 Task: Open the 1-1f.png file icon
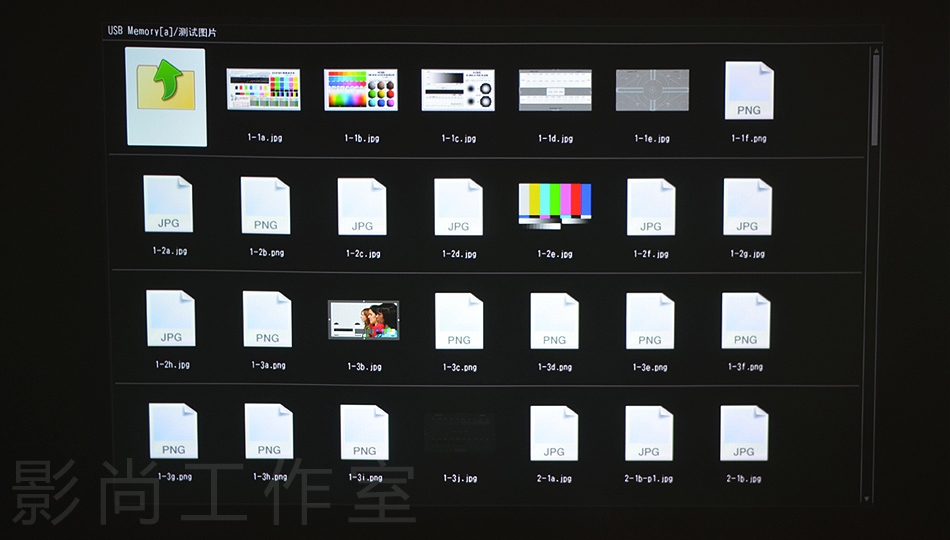point(749,91)
